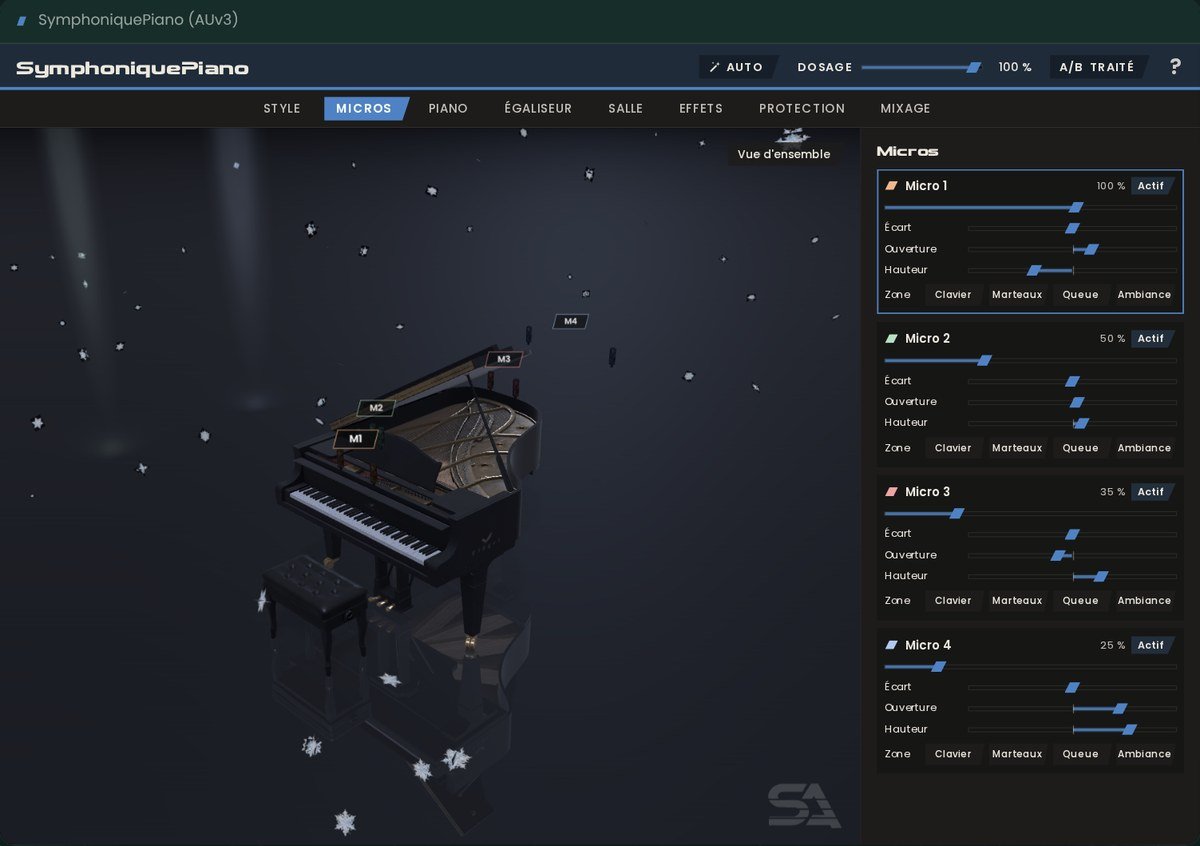
Task: Click the Micro 1 level slider handle
Action: point(1076,207)
